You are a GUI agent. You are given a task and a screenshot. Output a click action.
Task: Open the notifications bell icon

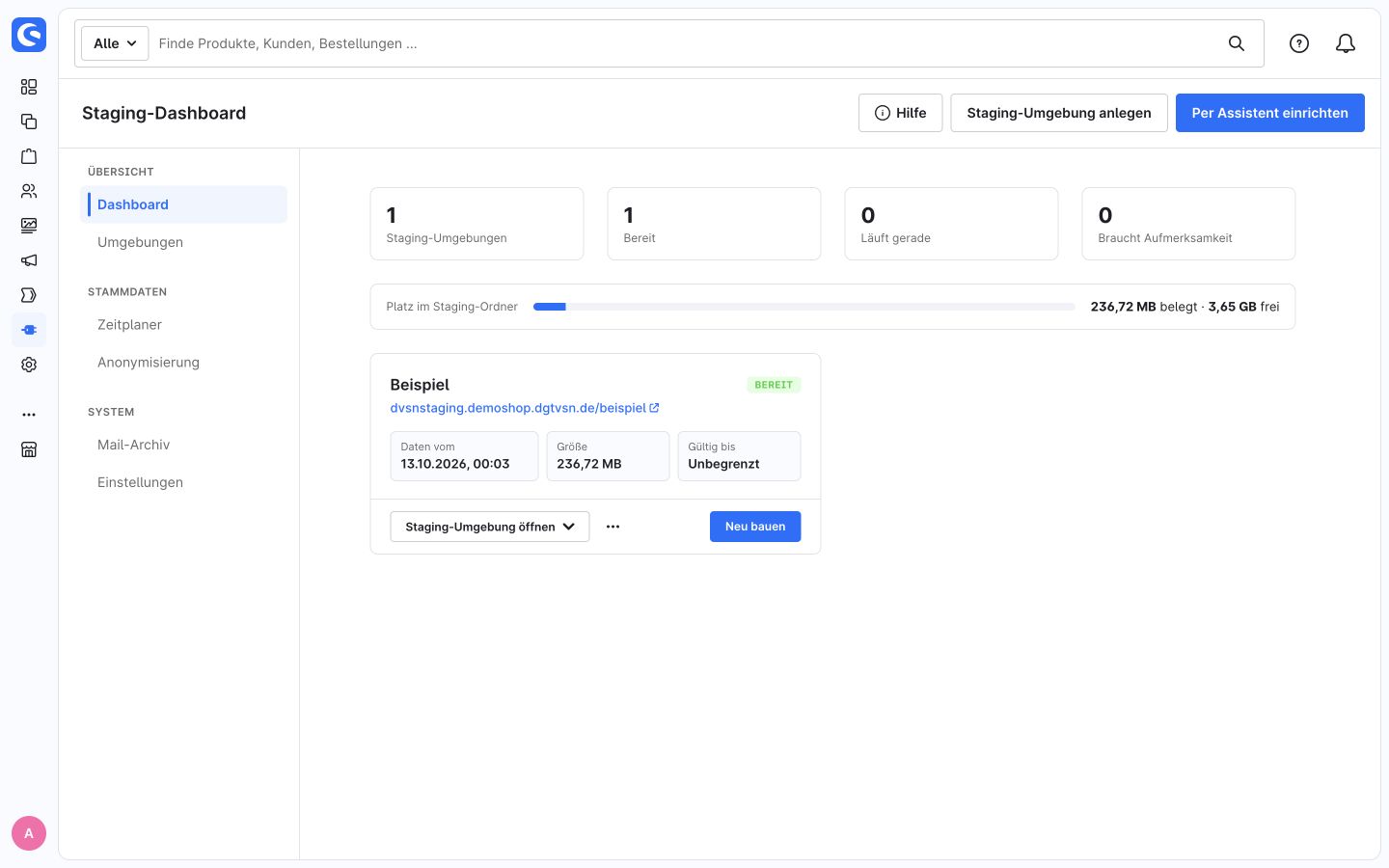pos(1346,43)
